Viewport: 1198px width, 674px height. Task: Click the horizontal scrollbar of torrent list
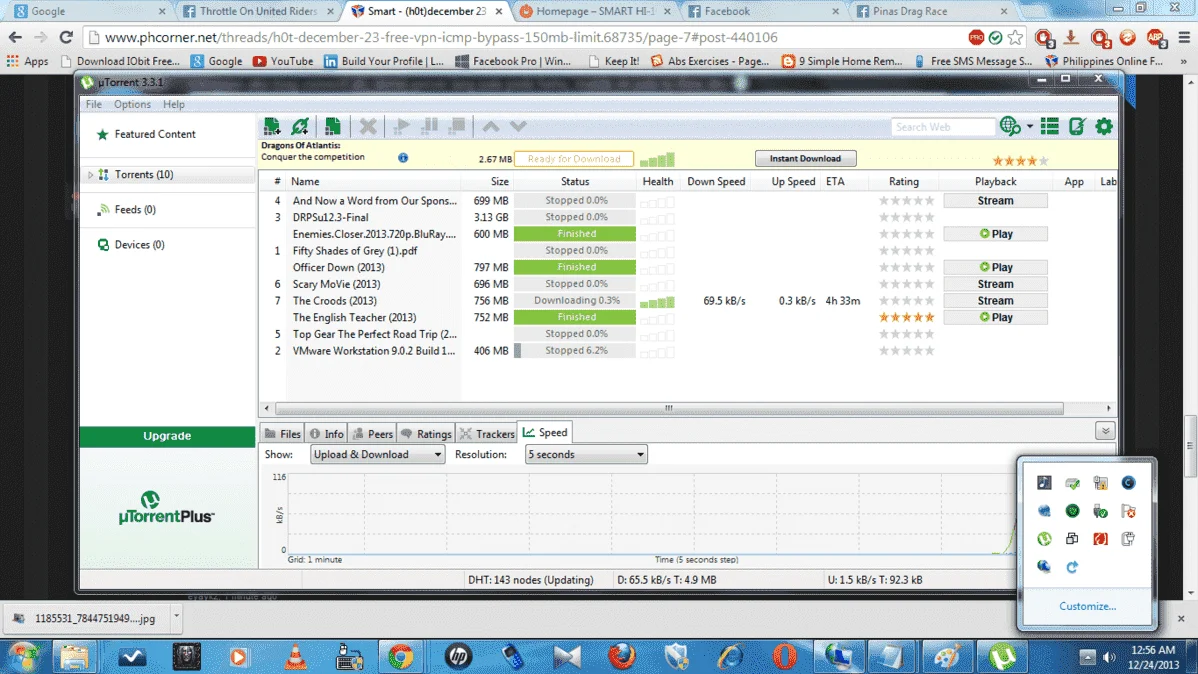coord(669,408)
